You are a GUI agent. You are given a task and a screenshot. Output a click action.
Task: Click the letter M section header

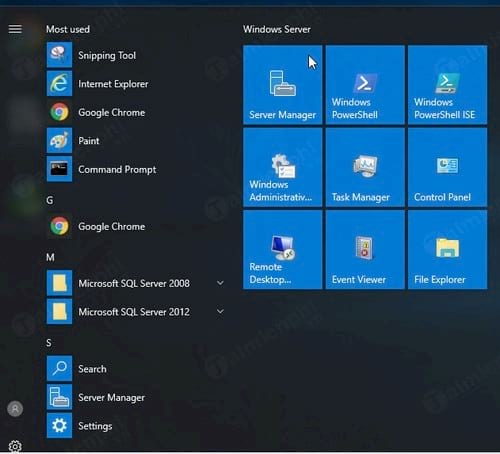tap(50, 257)
